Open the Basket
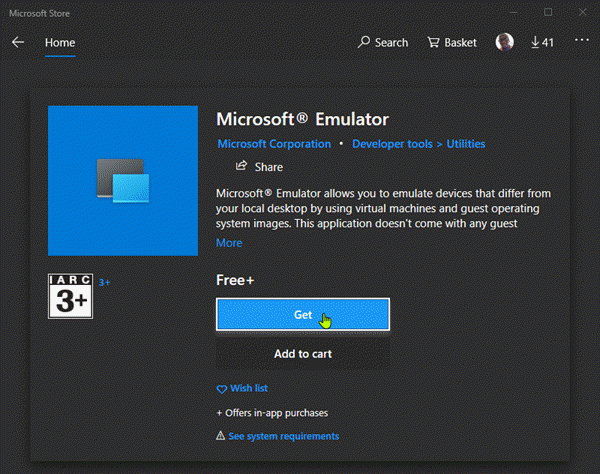This screenshot has height=474, width=600. coord(451,43)
